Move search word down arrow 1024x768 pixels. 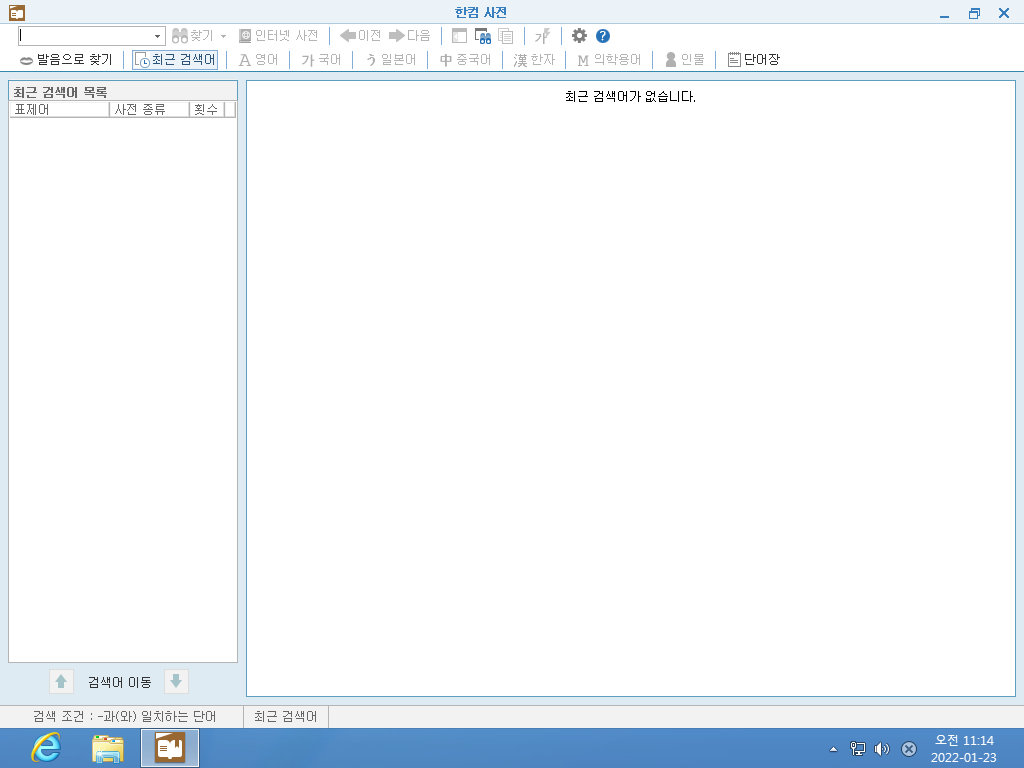(176, 682)
